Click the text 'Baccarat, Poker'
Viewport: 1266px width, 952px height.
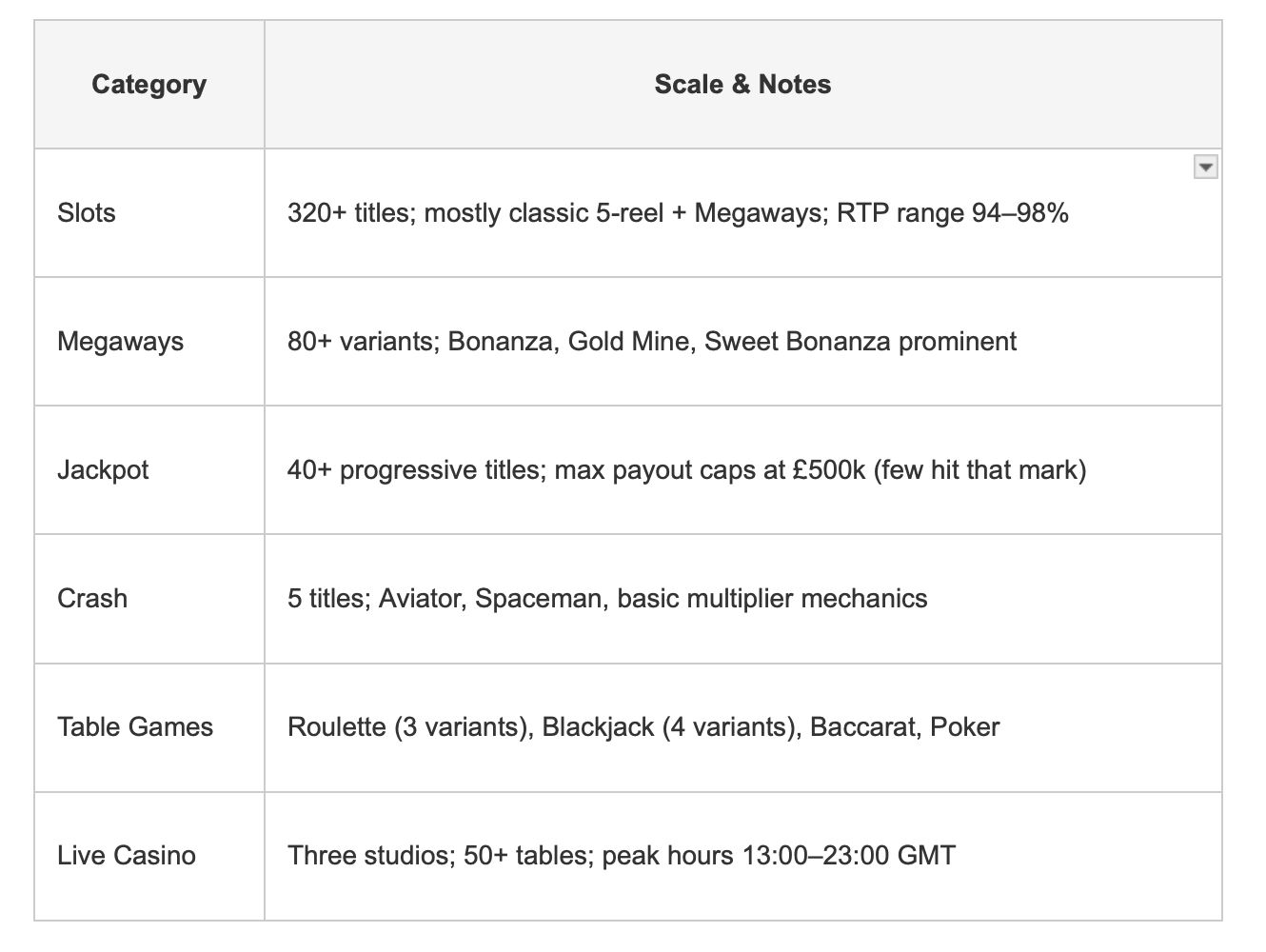click(x=905, y=726)
